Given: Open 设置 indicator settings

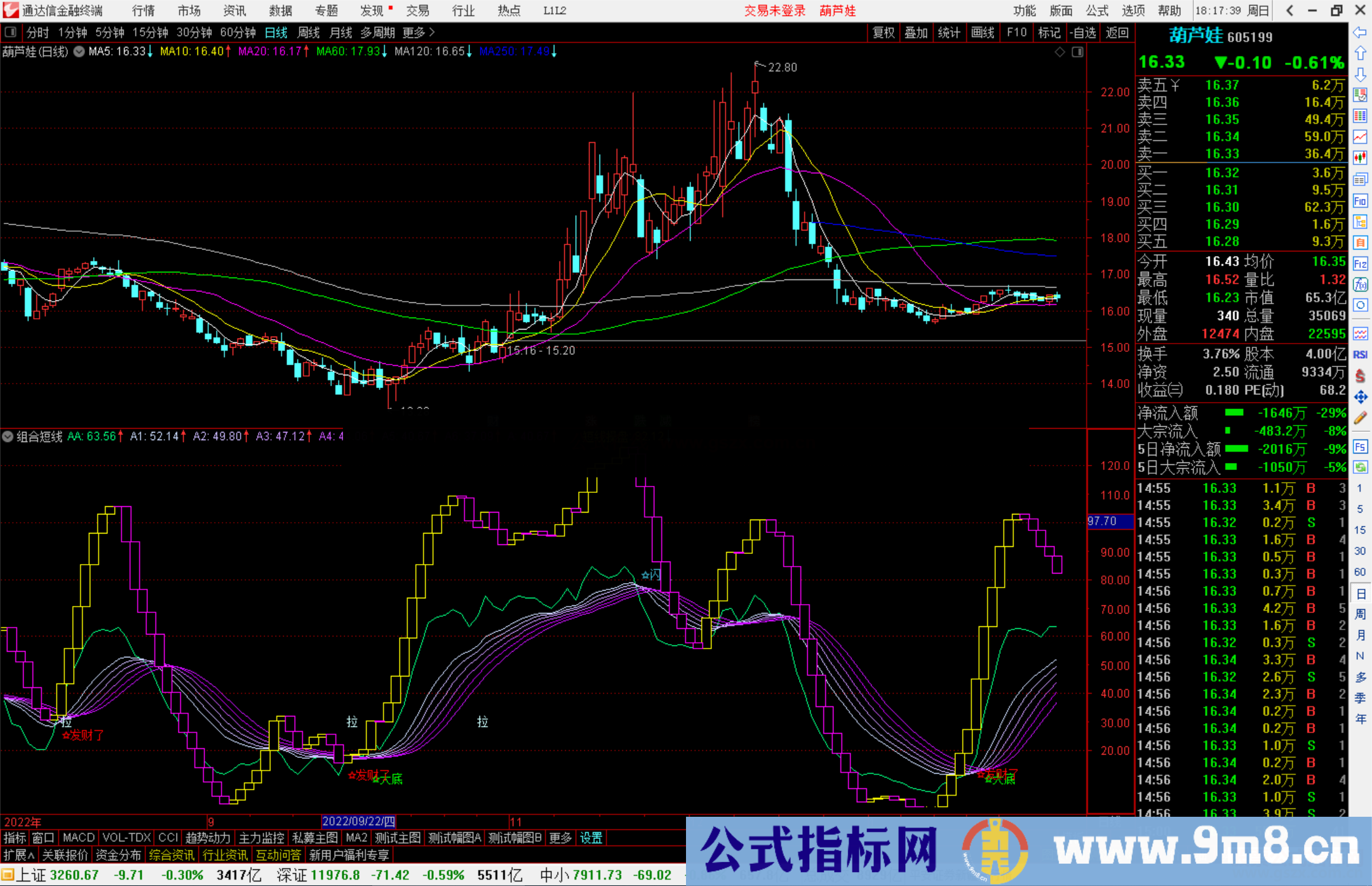Looking at the screenshot, I should pos(591,838).
